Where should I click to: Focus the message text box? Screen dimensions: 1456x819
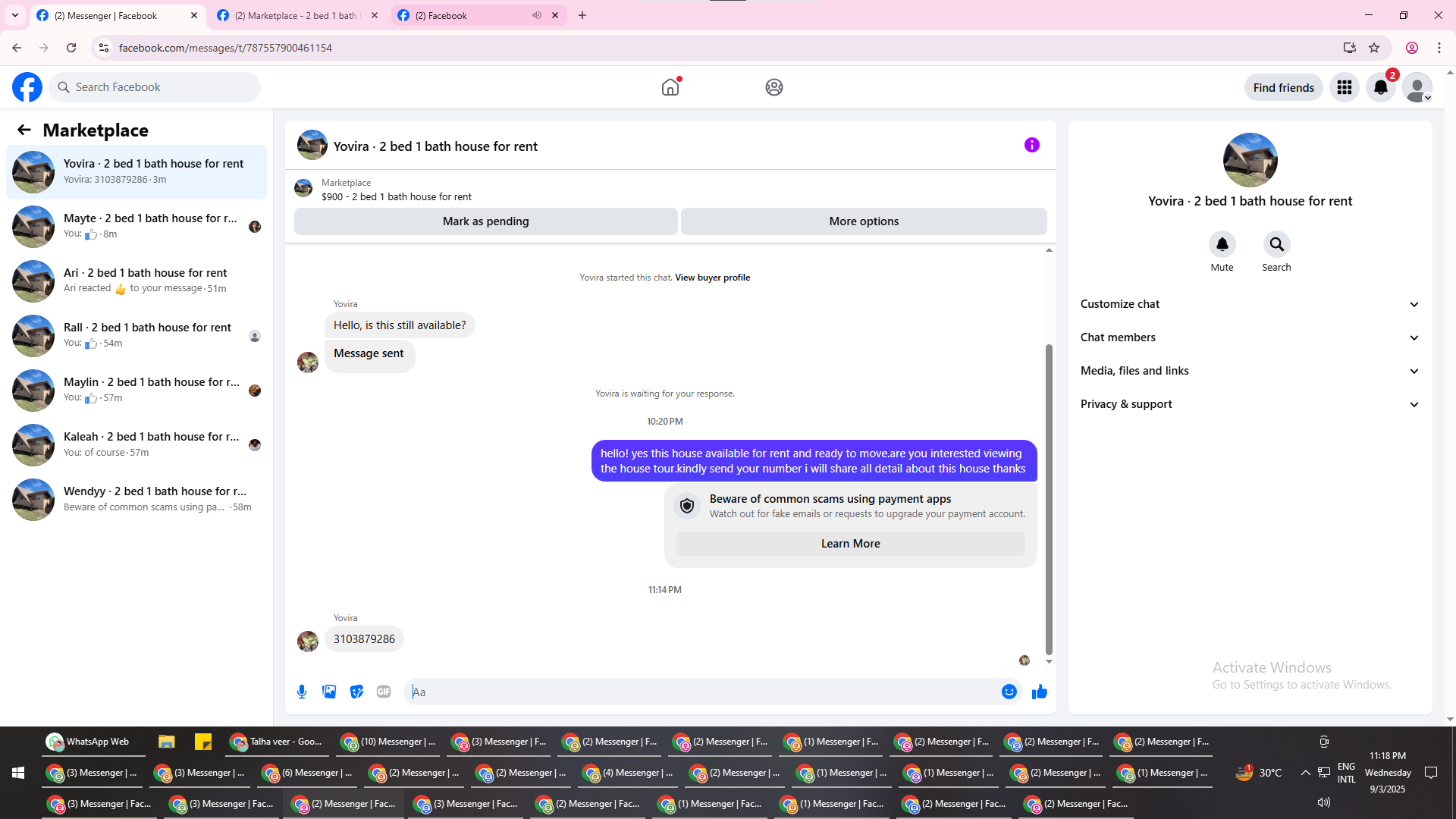click(704, 692)
